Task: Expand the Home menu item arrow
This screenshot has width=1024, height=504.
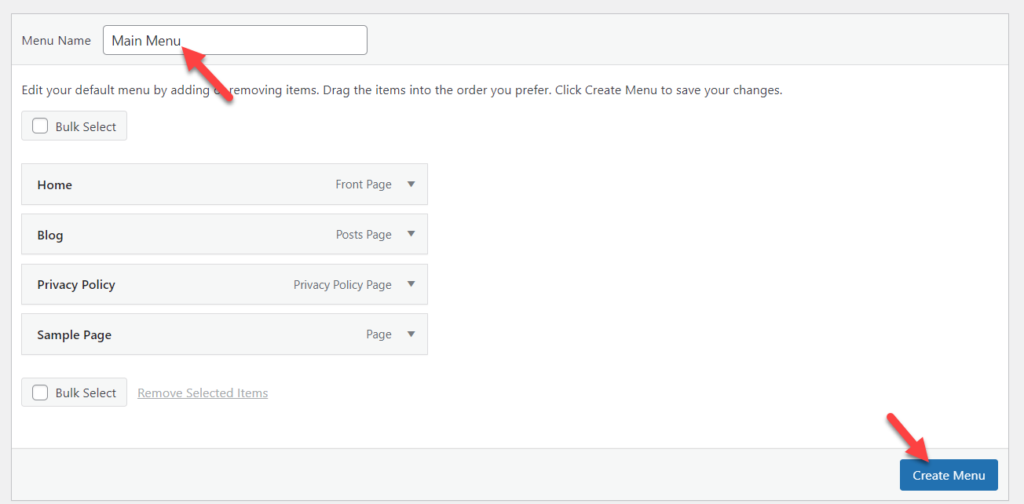Action: pyautogui.click(x=410, y=184)
